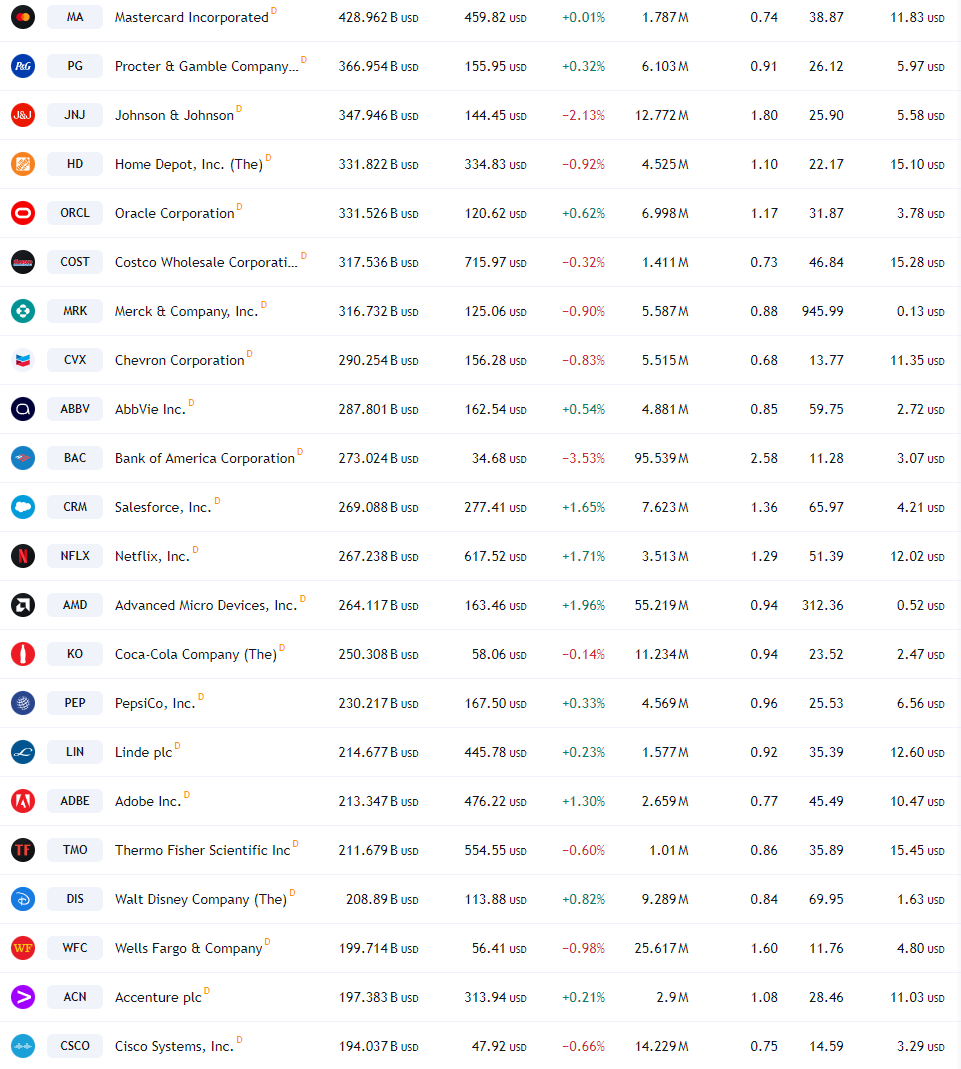This screenshot has width=961, height=1069.
Task: Click the Salesforce cloud logo icon
Action: (x=23, y=507)
